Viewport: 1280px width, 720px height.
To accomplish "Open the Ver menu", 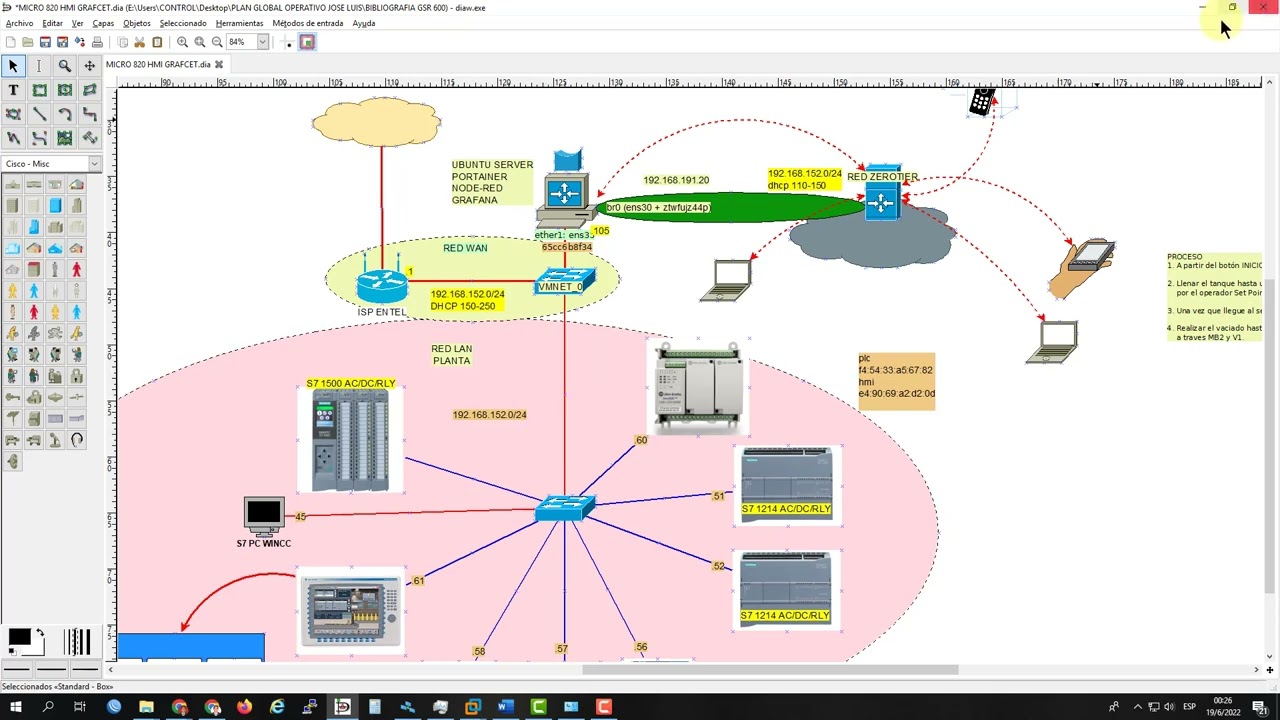I will point(77,23).
